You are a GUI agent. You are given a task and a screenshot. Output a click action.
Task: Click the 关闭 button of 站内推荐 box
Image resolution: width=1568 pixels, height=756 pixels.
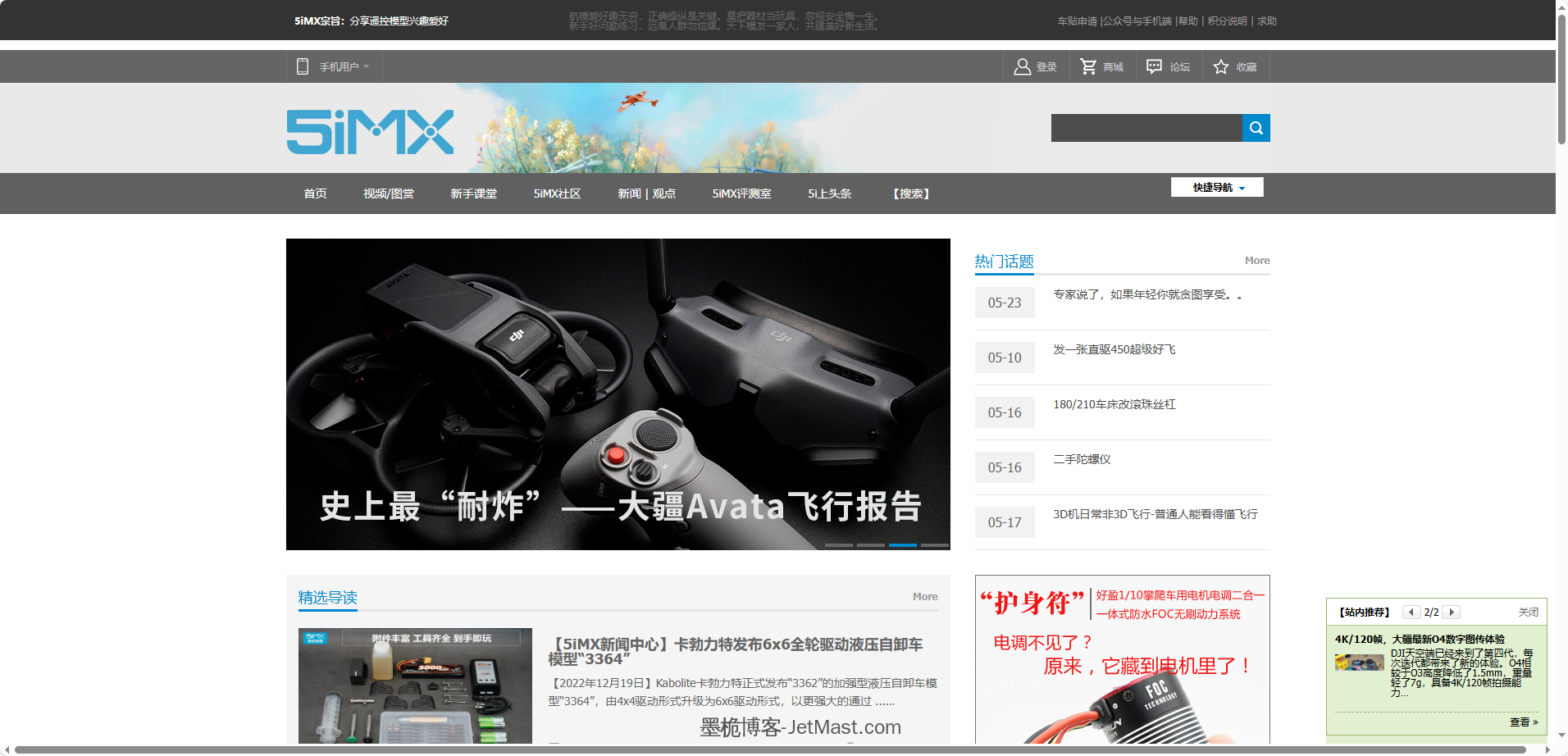click(1528, 612)
